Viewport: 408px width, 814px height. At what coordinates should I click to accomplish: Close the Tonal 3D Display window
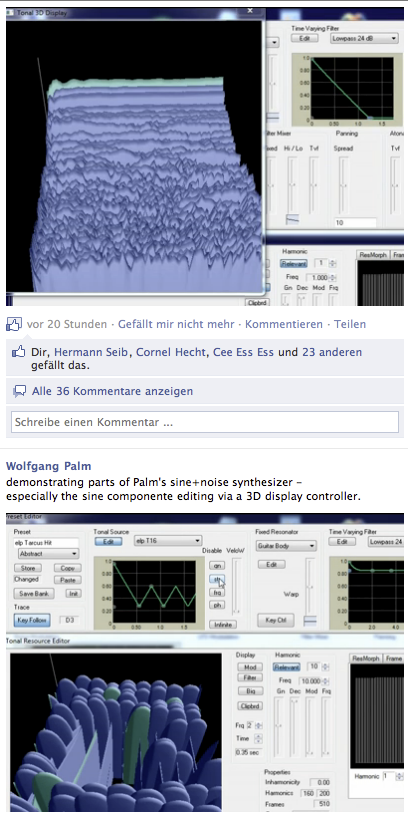point(250,10)
